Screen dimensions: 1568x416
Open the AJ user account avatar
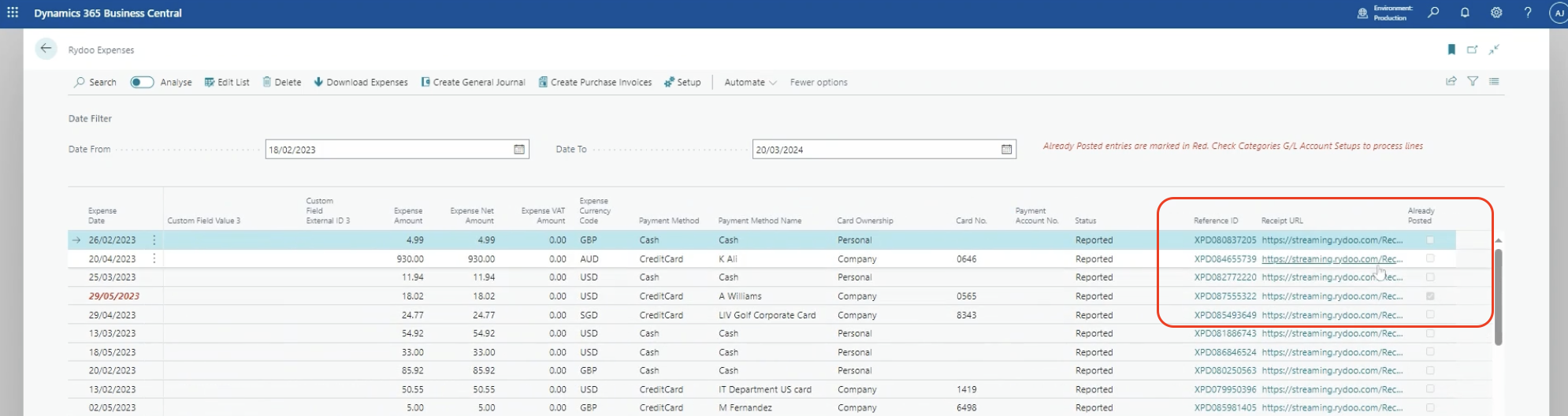pos(1559,13)
